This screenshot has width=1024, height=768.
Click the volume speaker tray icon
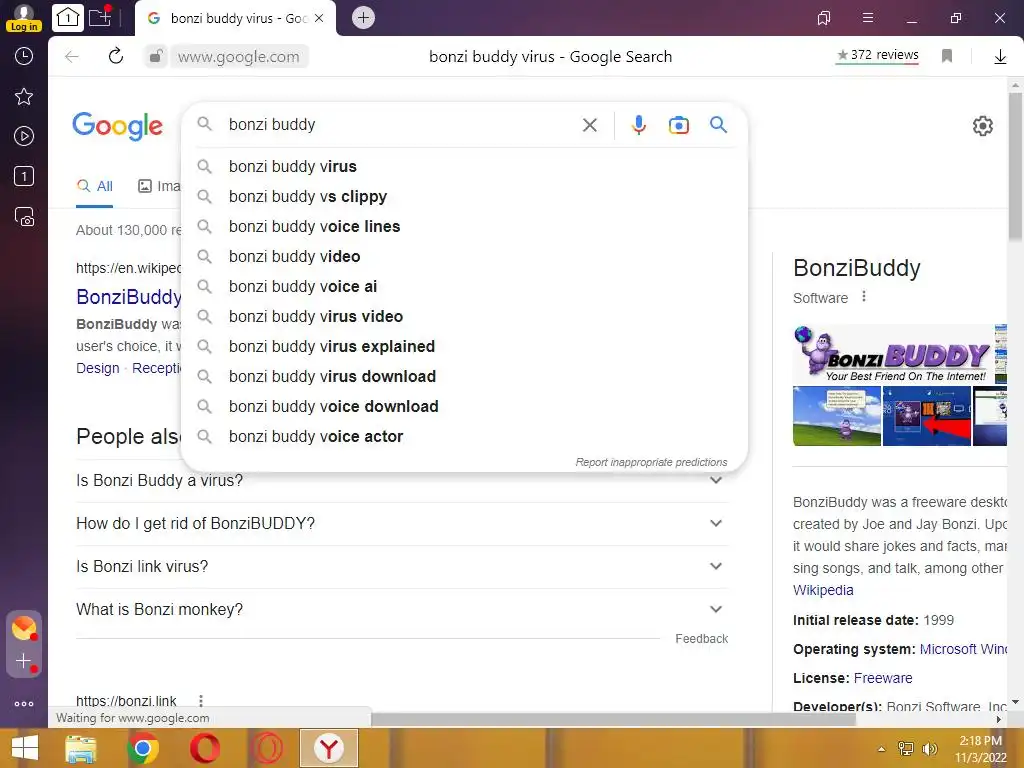pyautogui.click(x=929, y=749)
